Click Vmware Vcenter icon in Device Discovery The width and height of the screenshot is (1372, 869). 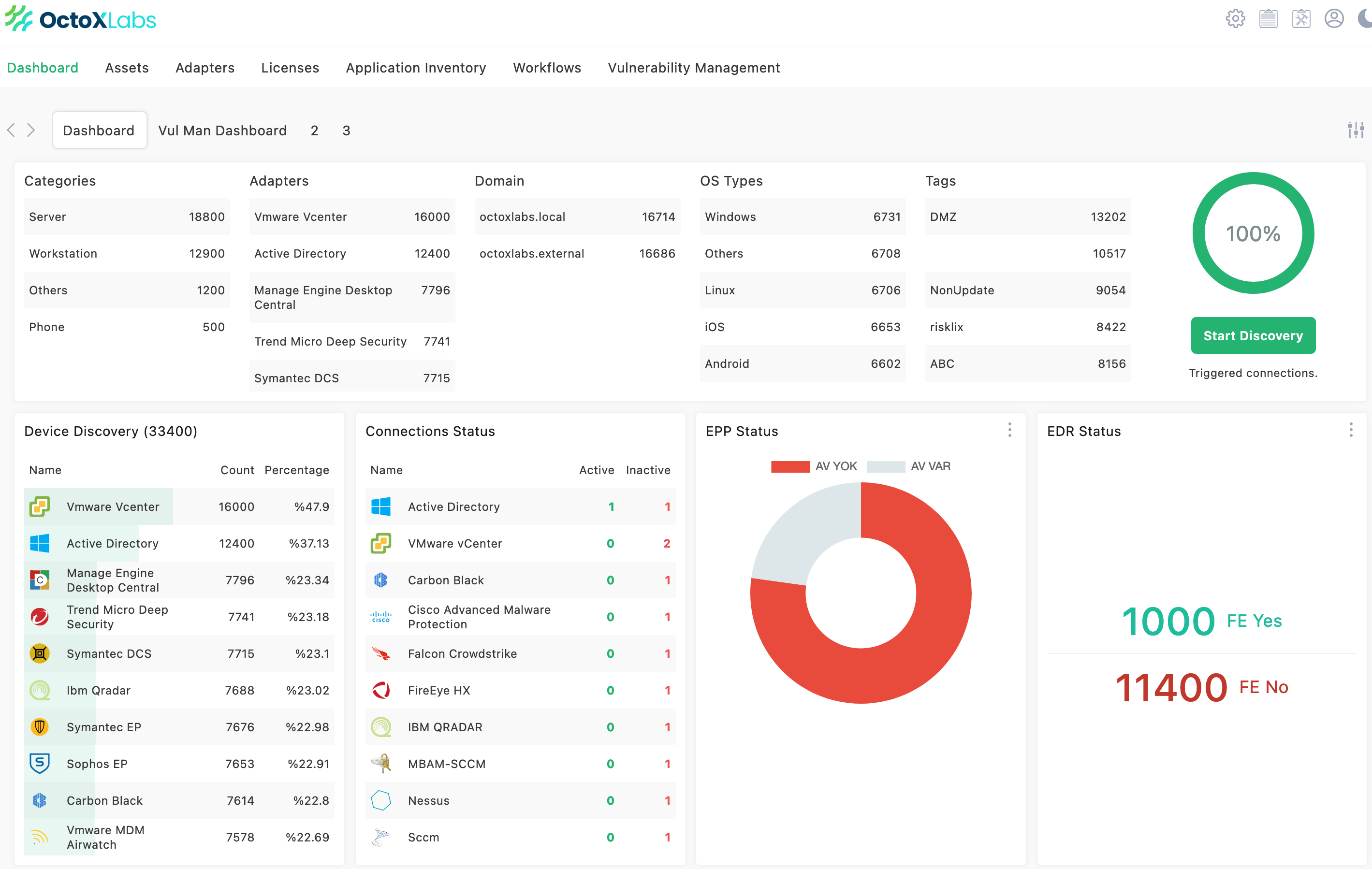click(x=39, y=506)
